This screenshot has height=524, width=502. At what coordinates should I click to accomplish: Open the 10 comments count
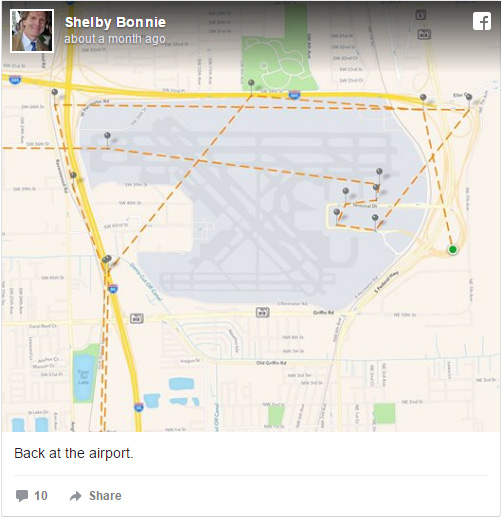(41, 496)
